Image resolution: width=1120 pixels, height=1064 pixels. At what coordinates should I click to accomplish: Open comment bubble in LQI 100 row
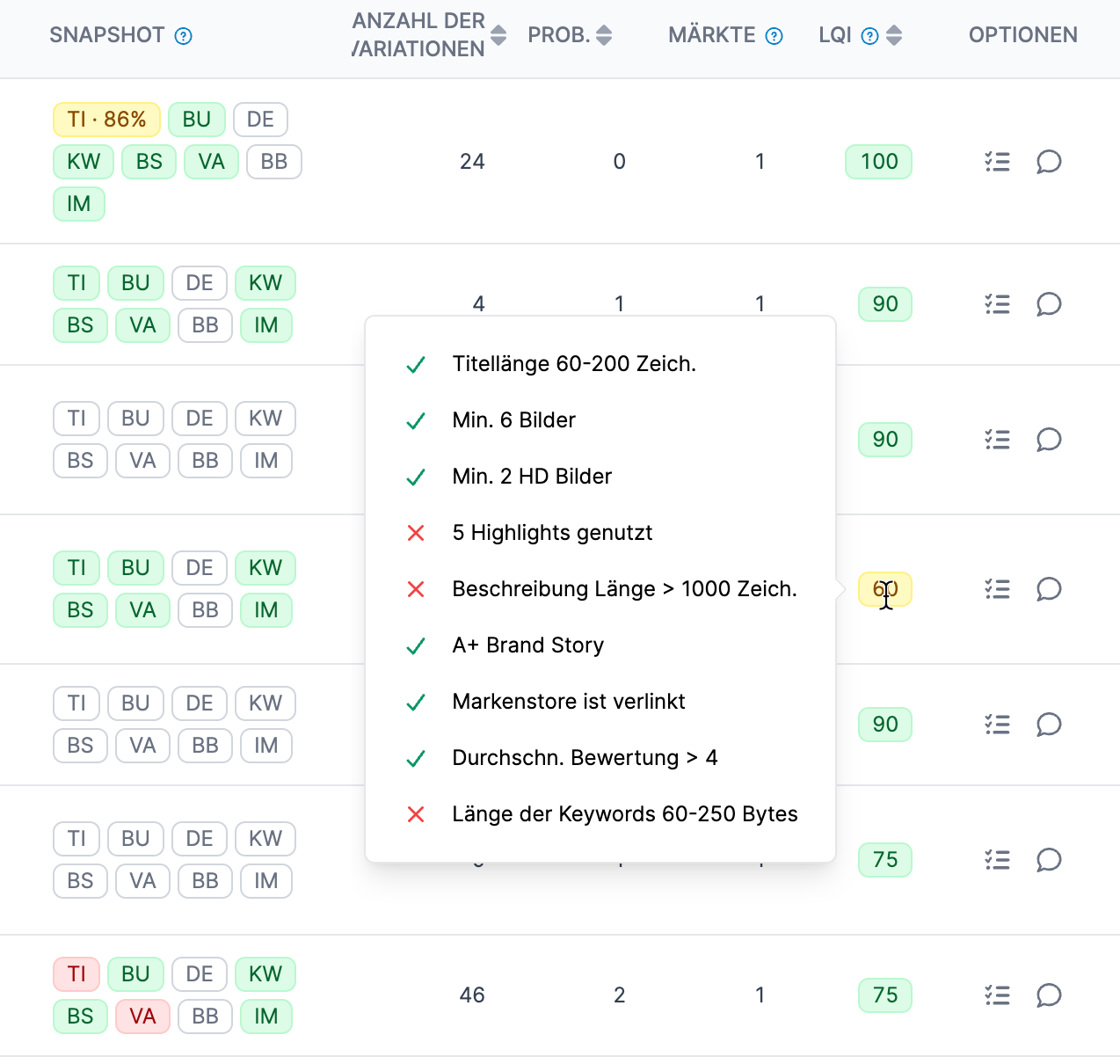(1049, 162)
